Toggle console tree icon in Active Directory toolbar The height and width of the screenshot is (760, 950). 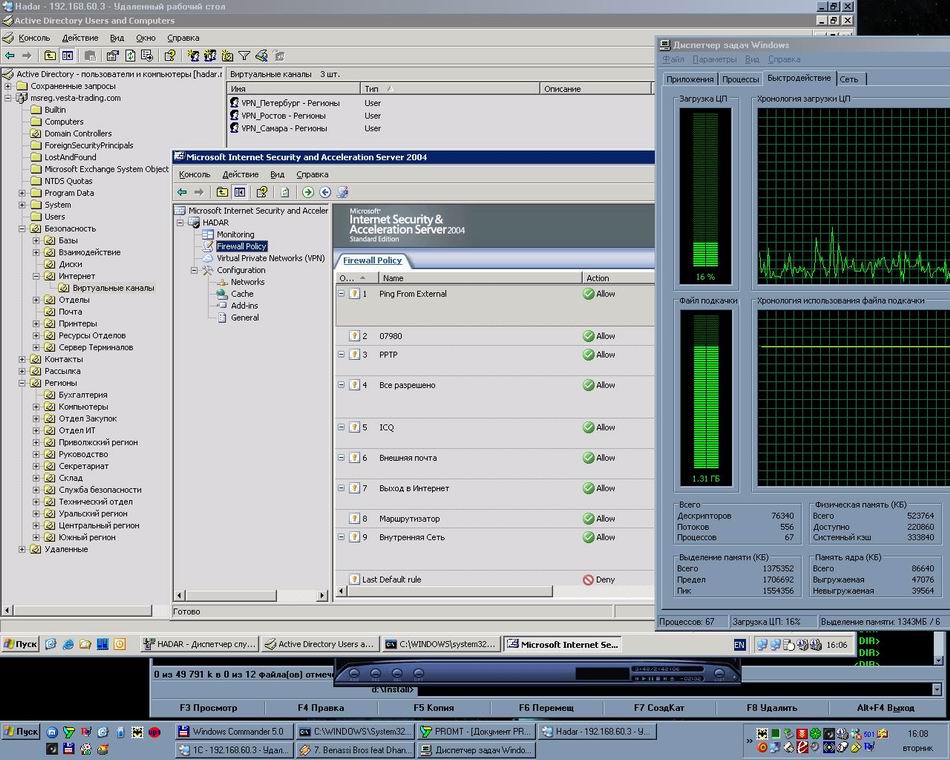68,56
